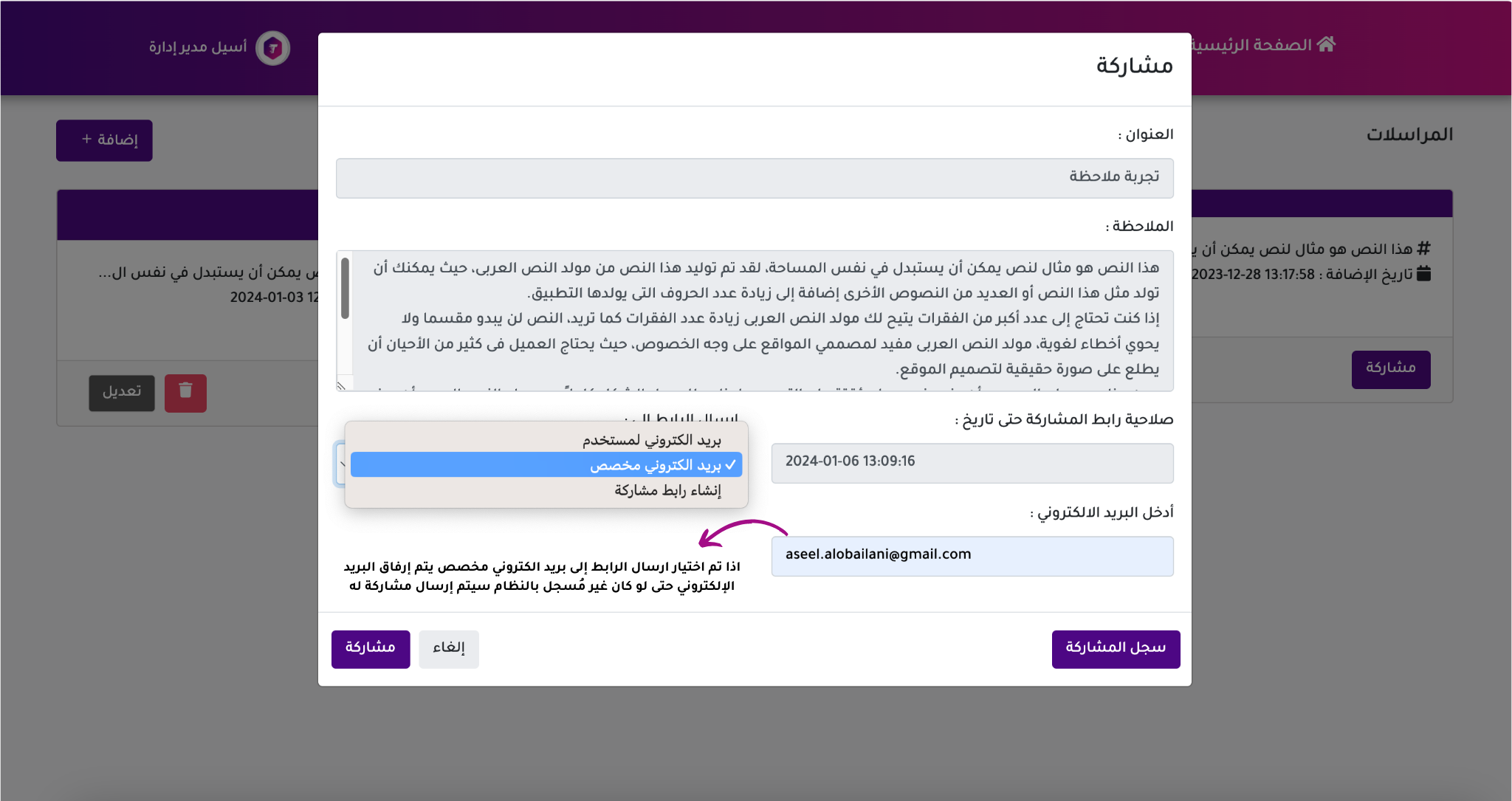Click the calendar icon beside تاريخ الإضافة

pyautogui.click(x=1424, y=274)
